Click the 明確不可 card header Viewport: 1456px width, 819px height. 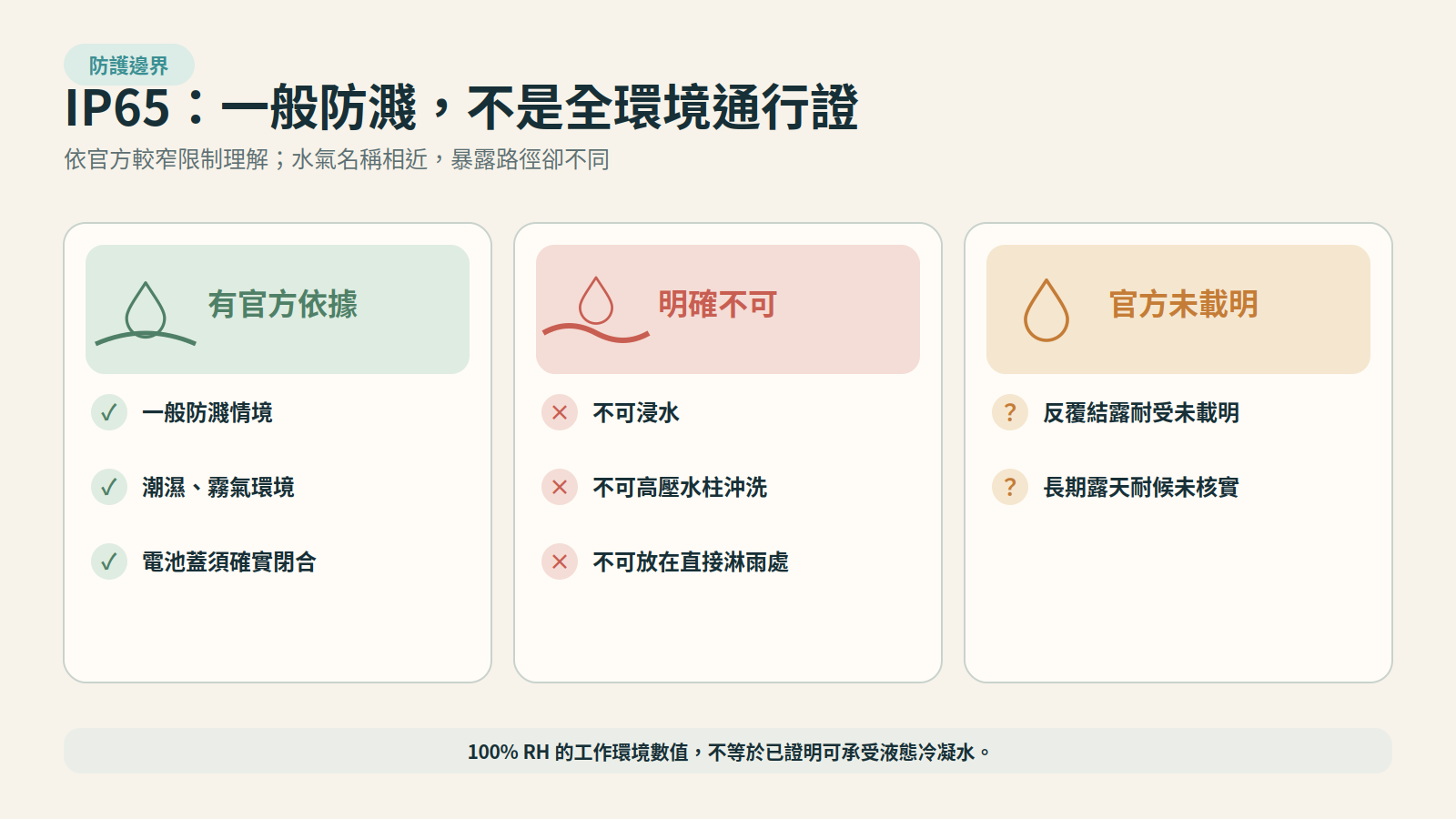coord(728,309)
